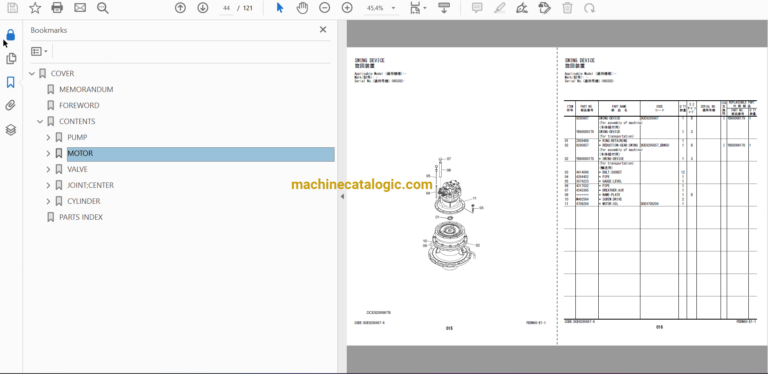Collapse the navigation pane with the divider arrow

click(342, 196)
